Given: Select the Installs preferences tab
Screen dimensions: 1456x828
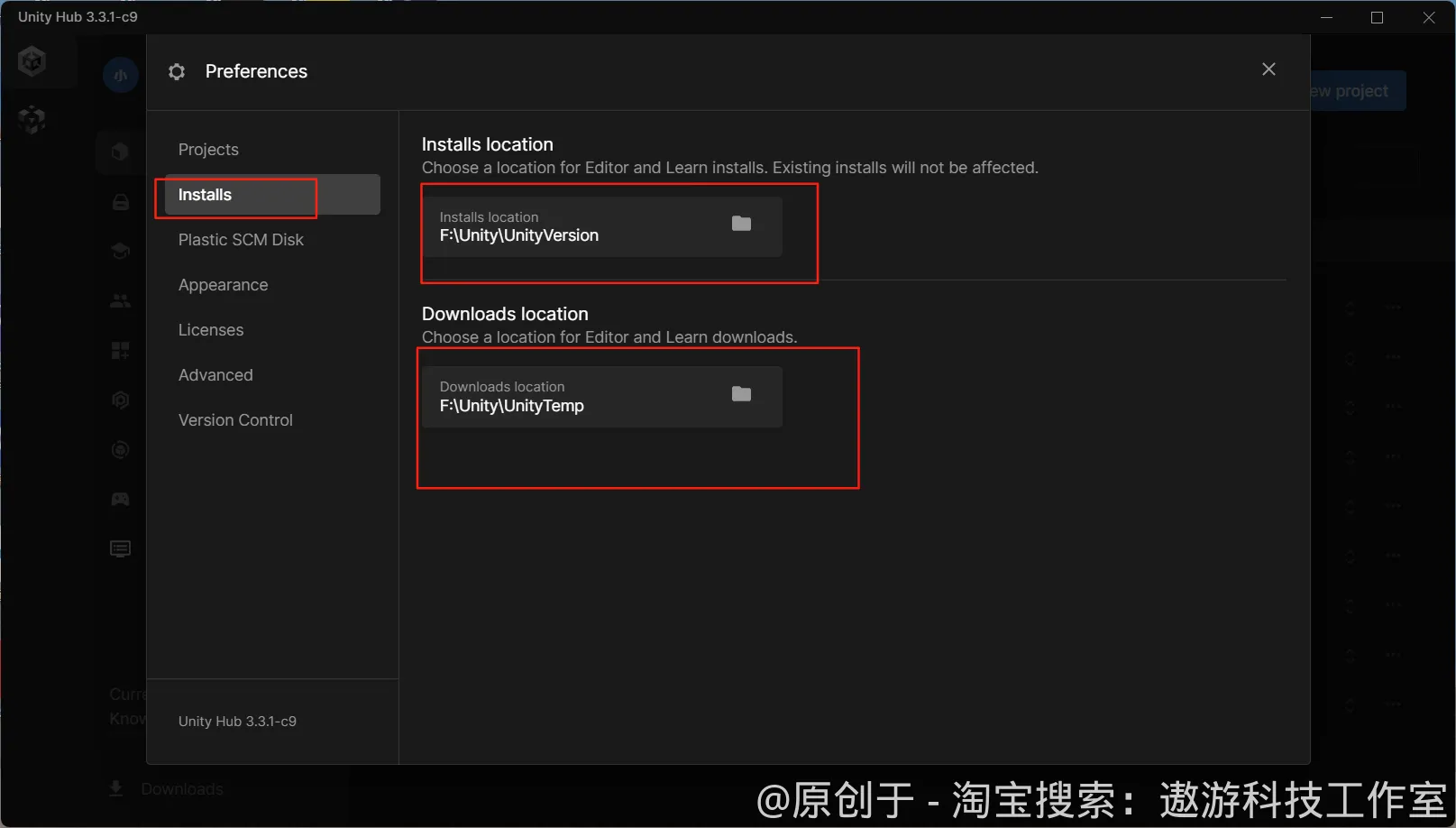Looking at the screenshot, I should pos(206,195).
